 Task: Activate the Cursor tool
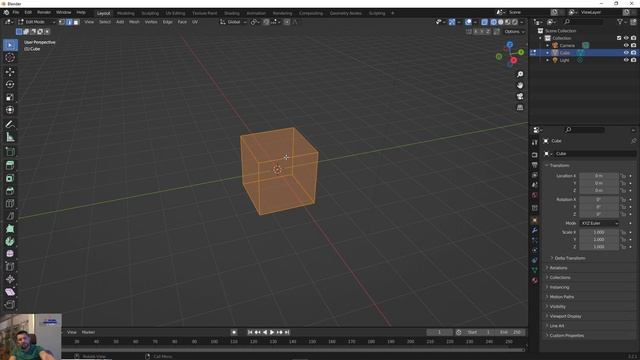click(10, 58)
